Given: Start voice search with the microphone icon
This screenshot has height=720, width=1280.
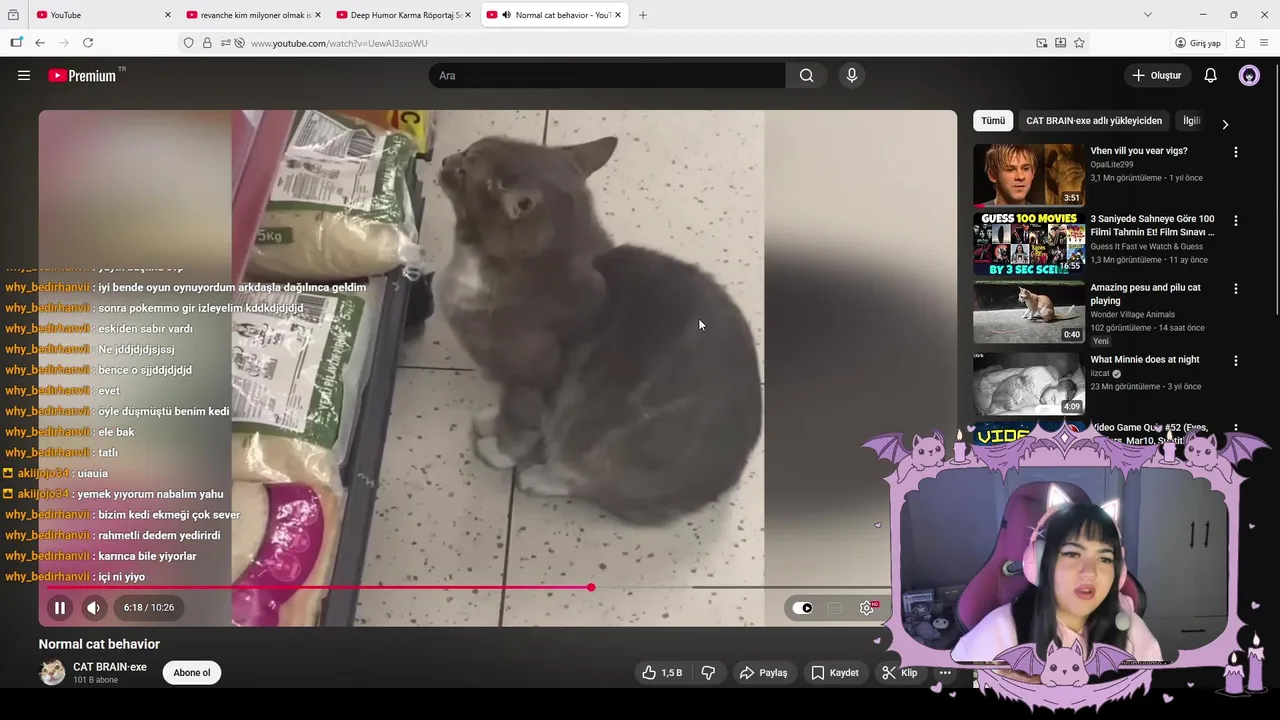Looking at the screenshot, I should (x=851, y=75).
